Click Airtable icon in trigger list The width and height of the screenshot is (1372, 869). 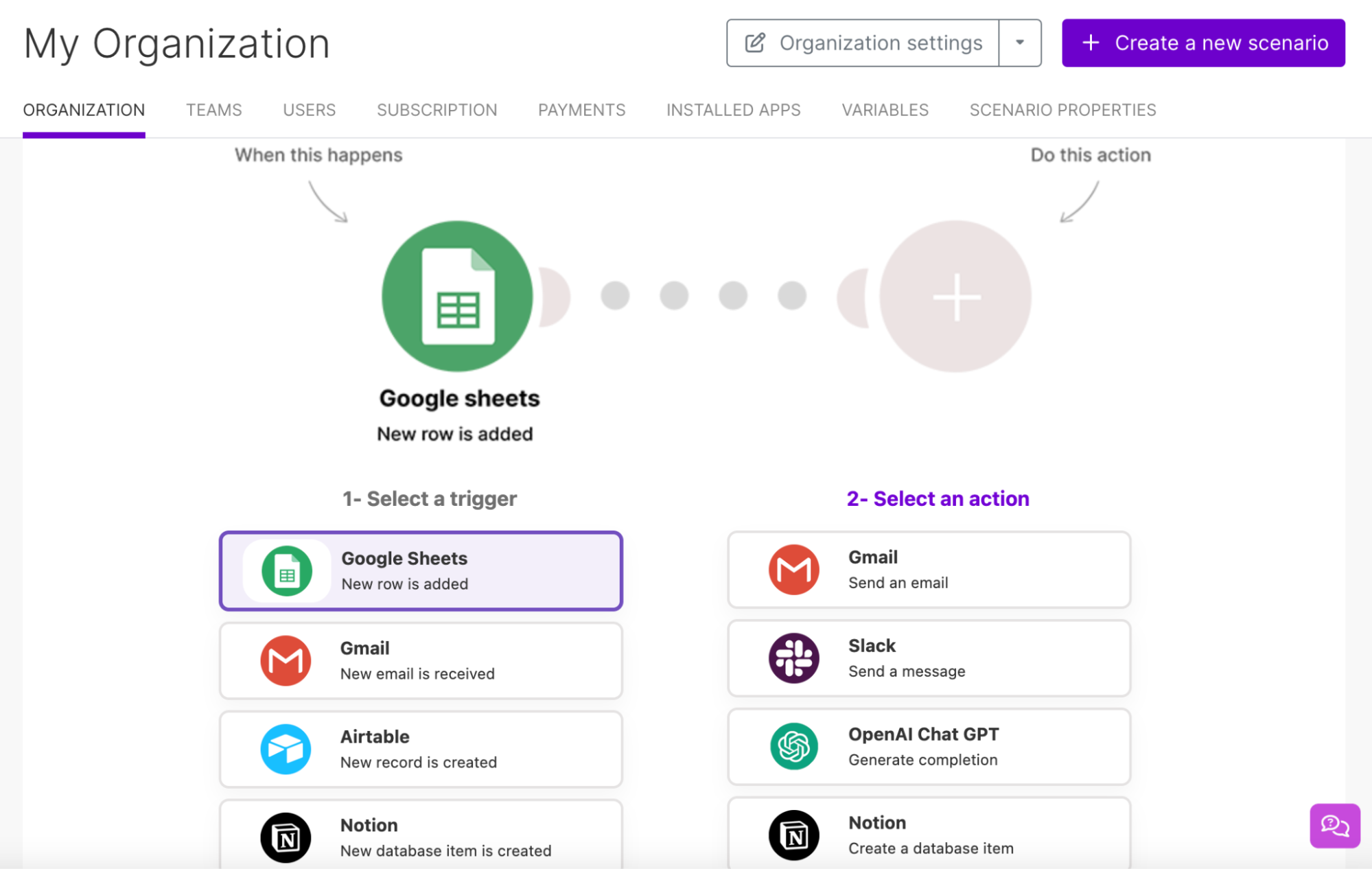[286, 749]
